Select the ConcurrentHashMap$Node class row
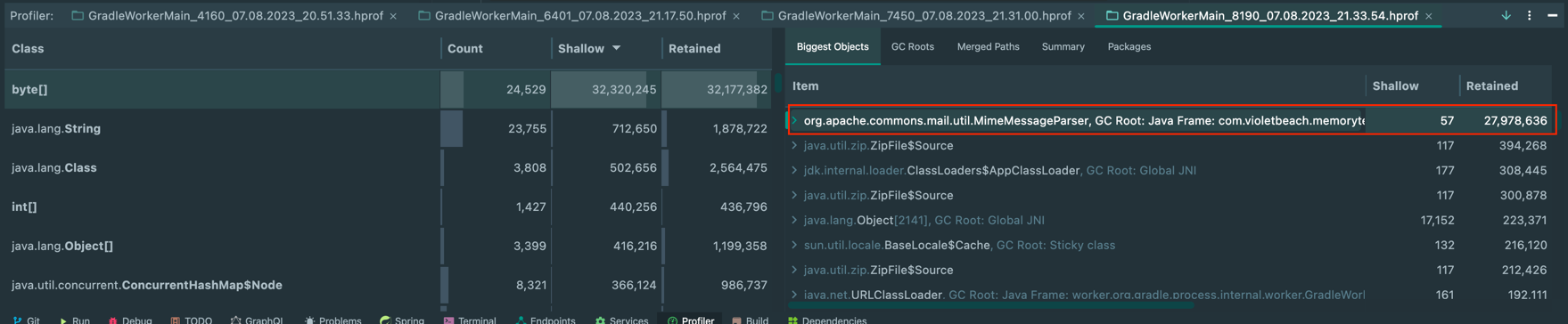 (x=389, y=285)
